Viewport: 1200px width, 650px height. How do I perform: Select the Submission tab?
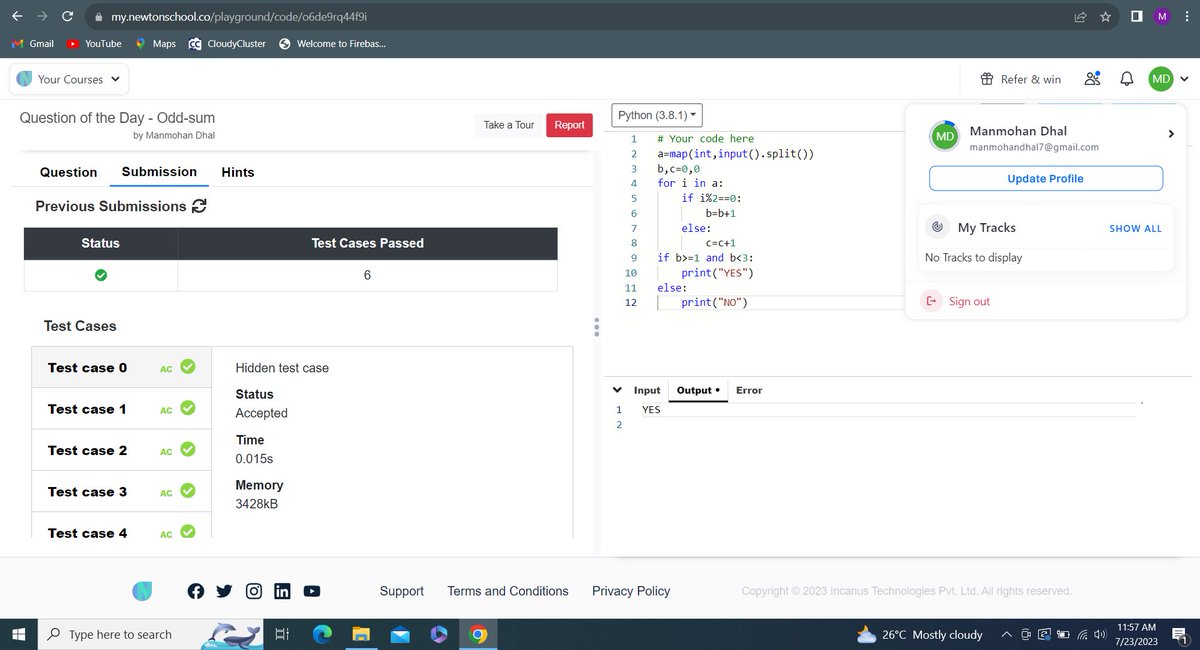tap(159, 172)
